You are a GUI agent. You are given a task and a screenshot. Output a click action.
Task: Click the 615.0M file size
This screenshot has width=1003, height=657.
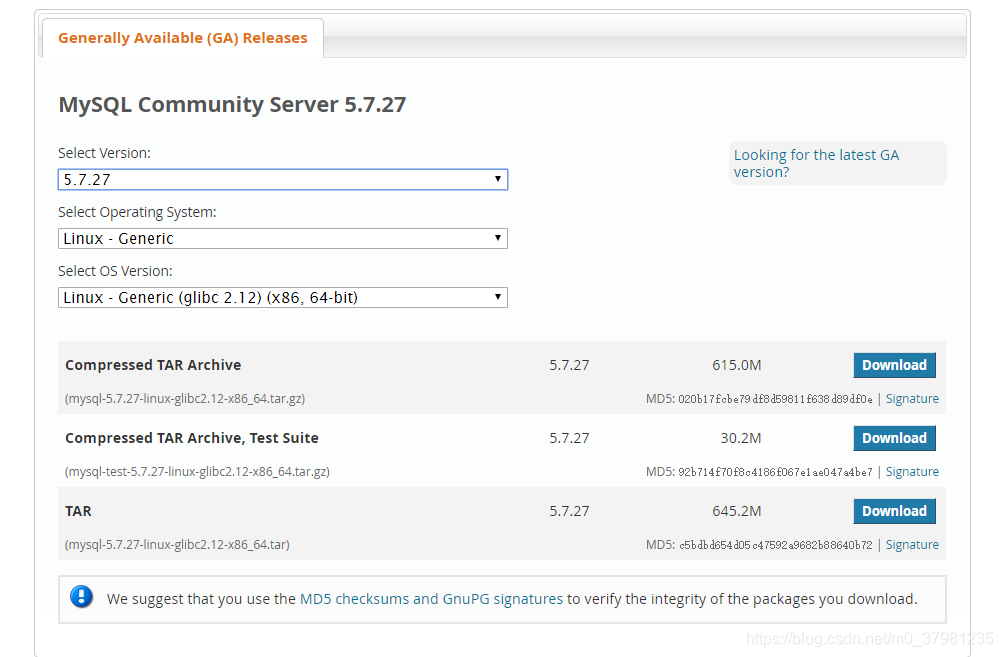pos(736,365)
